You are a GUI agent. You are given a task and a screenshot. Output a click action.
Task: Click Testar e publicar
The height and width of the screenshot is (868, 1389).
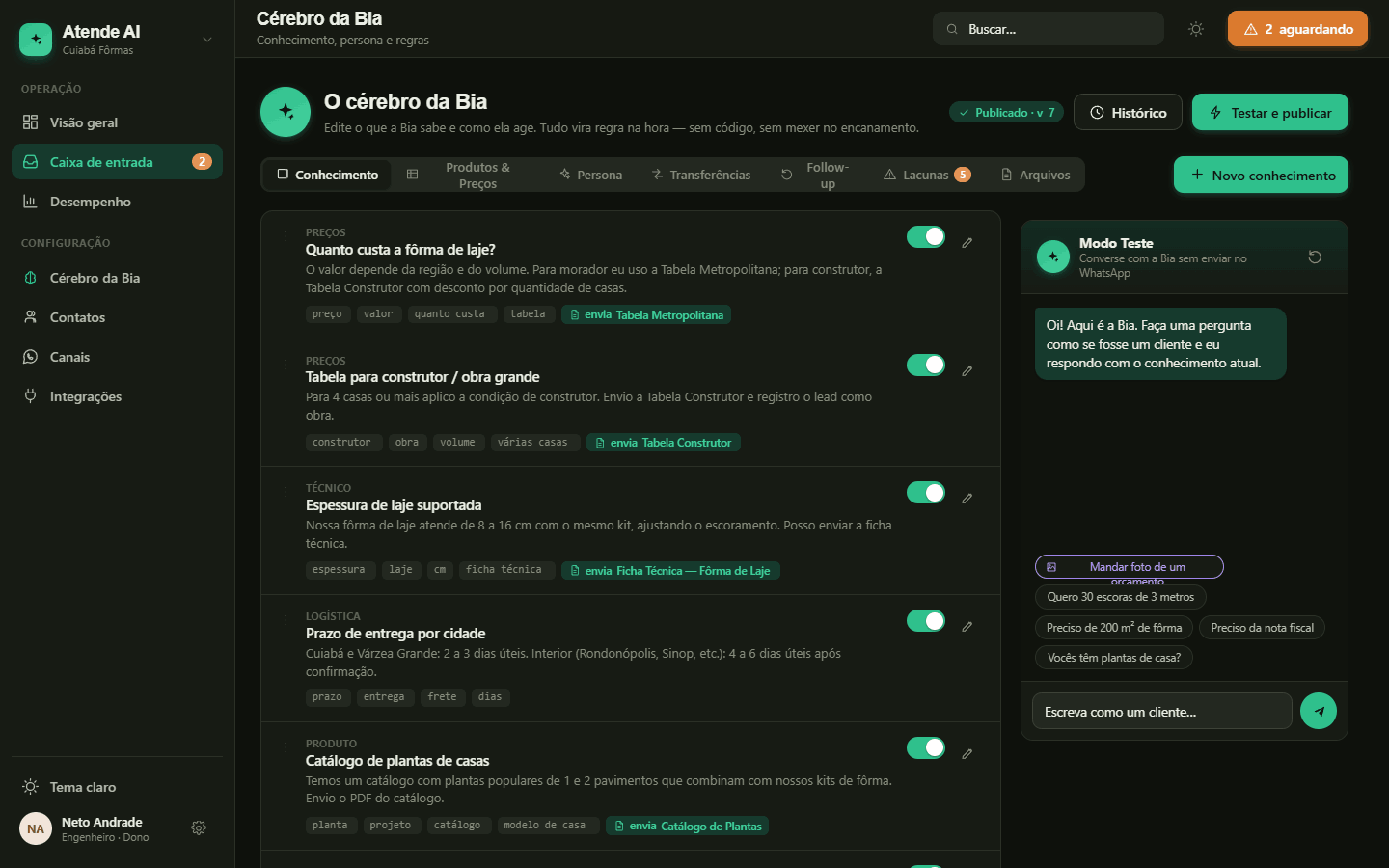click(x=1270, y=113)
